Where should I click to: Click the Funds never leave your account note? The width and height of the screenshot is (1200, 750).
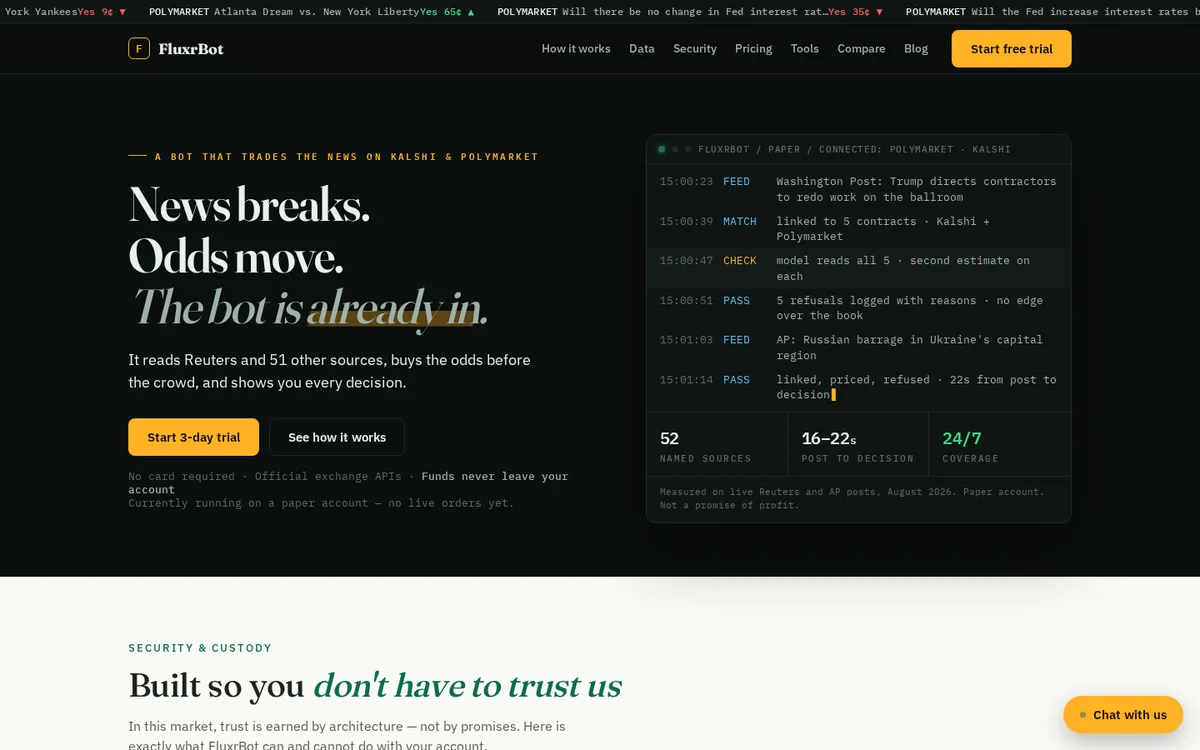pyautogui.click(x=348, y=483)
